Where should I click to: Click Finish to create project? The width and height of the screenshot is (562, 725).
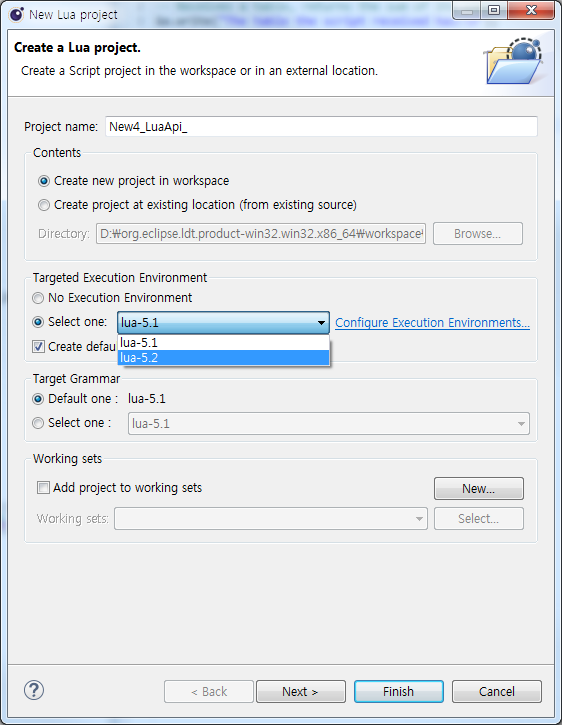(399, 691)
